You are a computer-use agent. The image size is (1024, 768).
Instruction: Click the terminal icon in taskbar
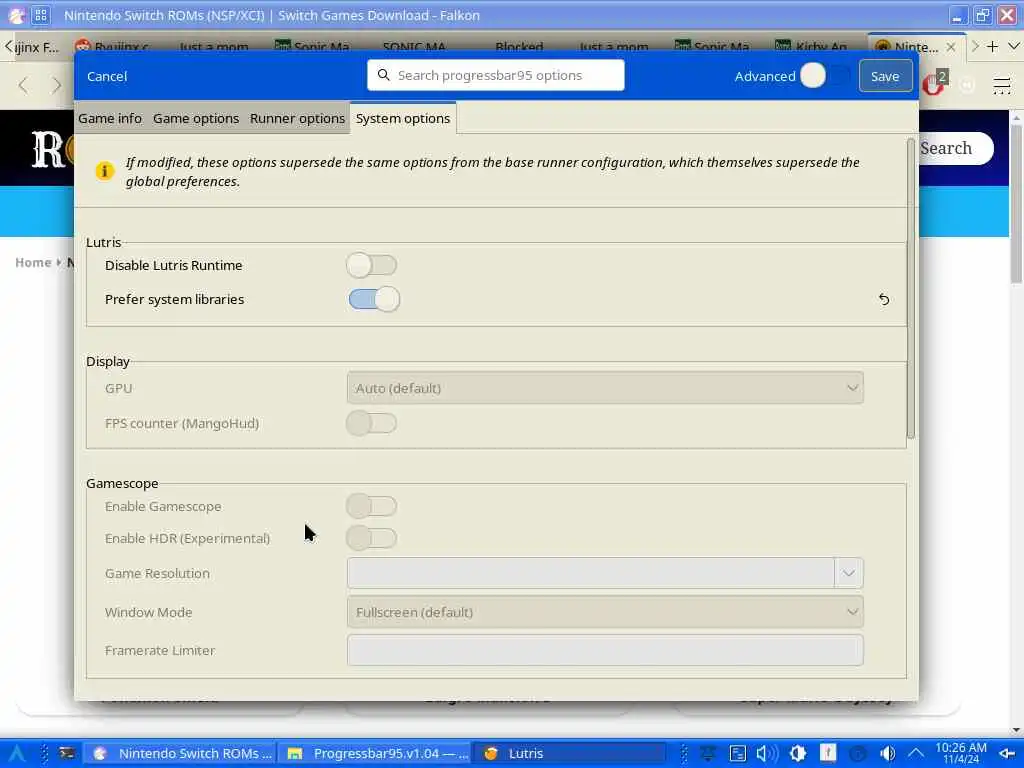click(67, 754)
